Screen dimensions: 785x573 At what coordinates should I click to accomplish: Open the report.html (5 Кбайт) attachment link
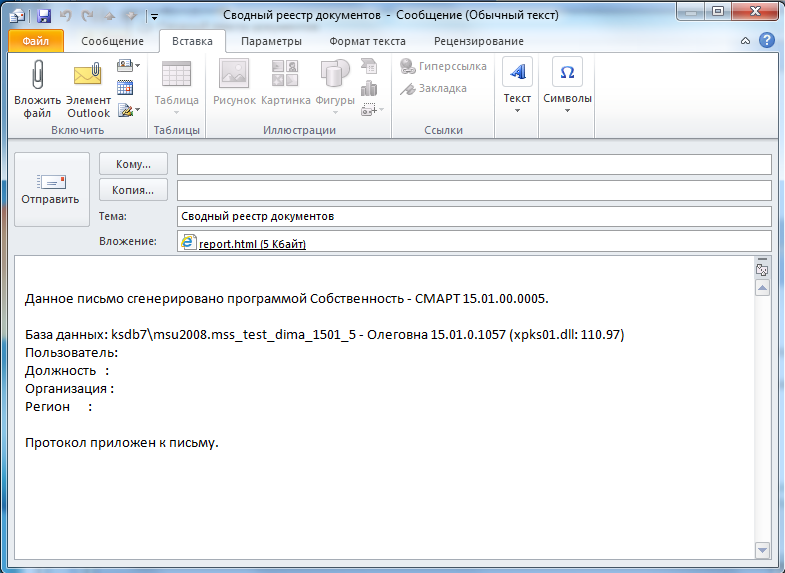coord(252,244)
